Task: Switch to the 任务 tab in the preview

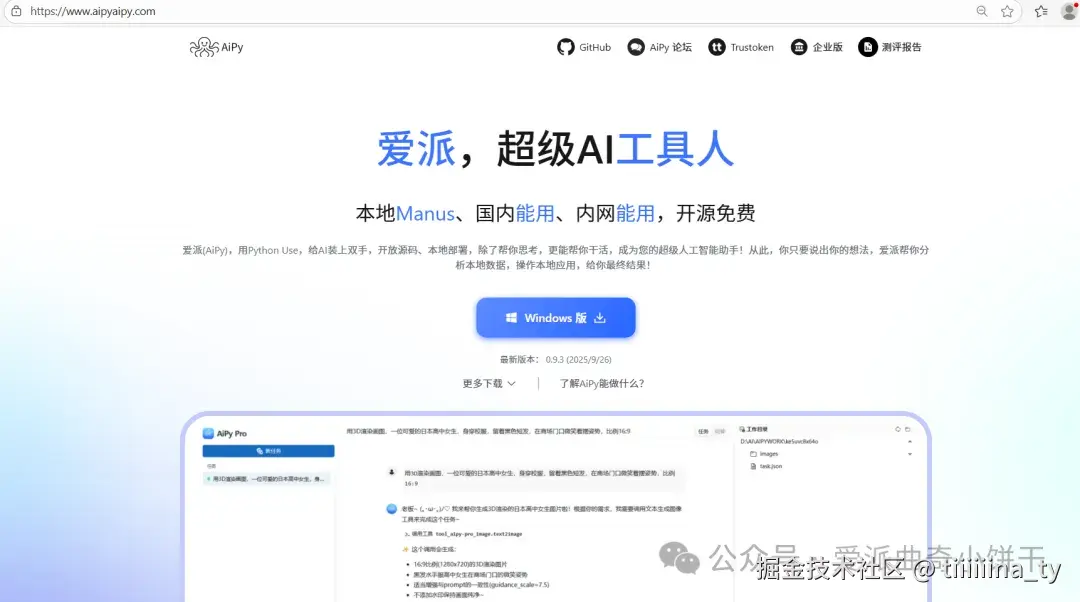Action: point(703,429)
